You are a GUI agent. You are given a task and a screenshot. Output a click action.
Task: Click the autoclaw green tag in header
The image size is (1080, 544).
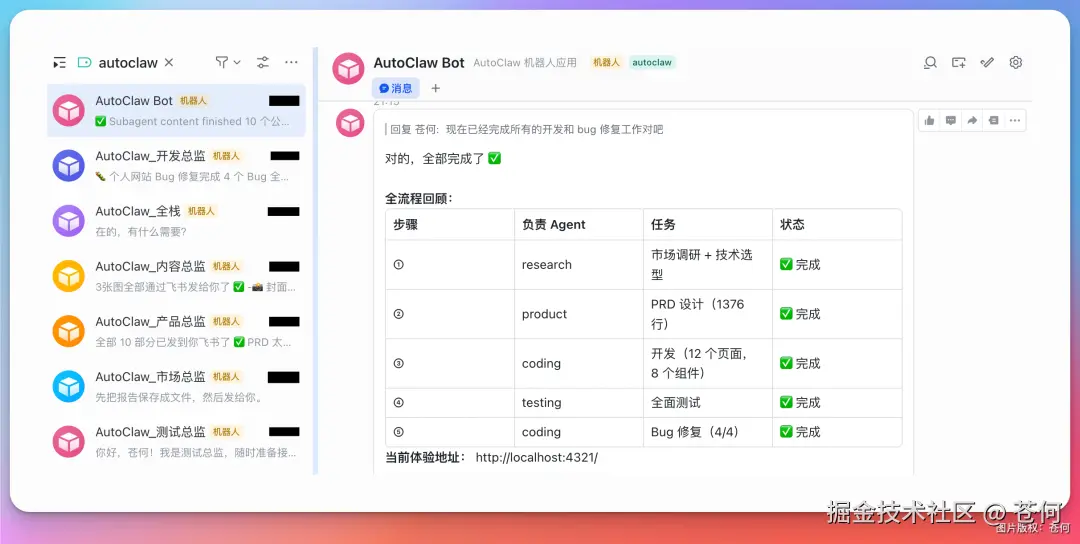point(652,63)
